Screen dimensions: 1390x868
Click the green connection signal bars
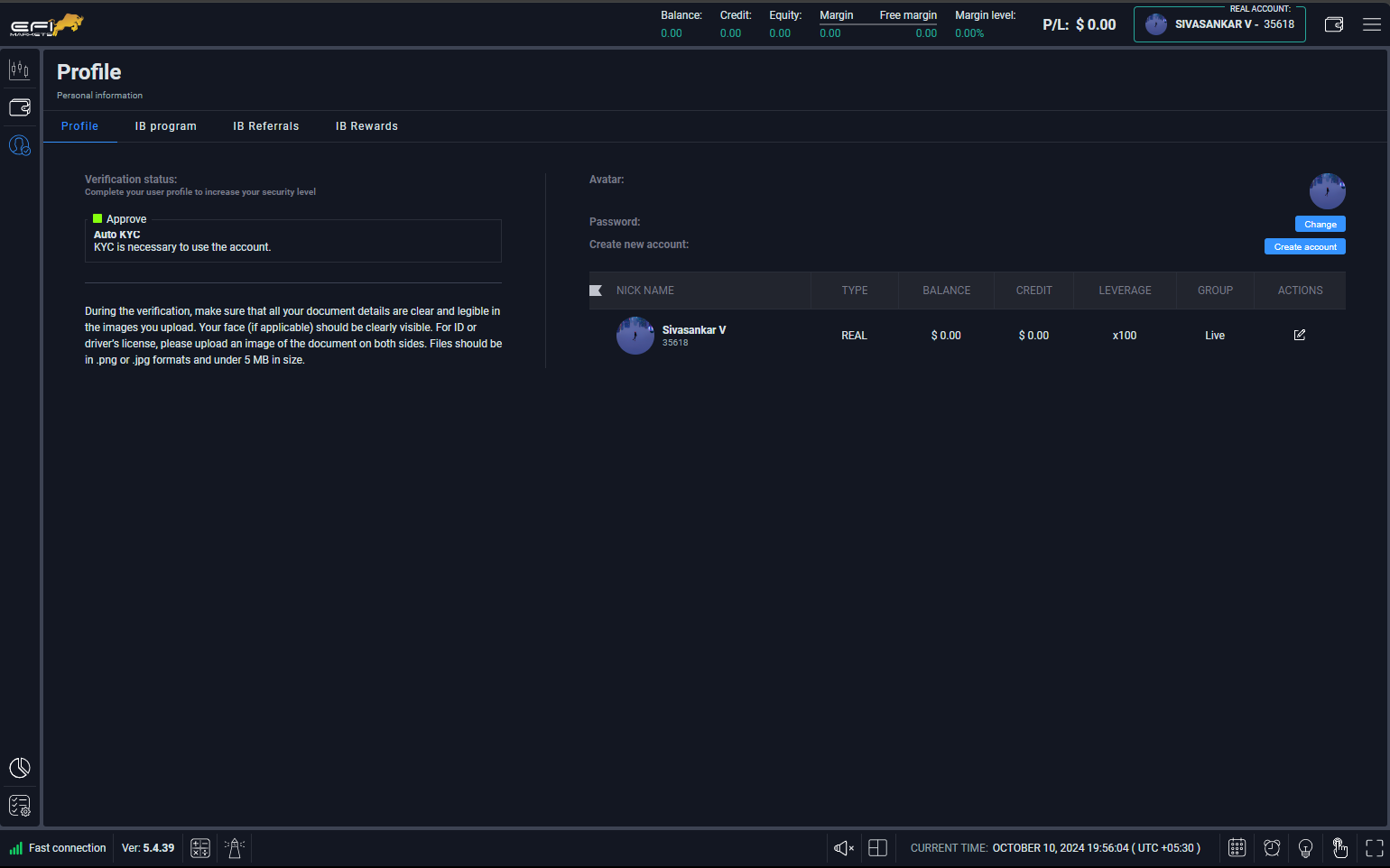pyautogui.click(x=16, y=848)
